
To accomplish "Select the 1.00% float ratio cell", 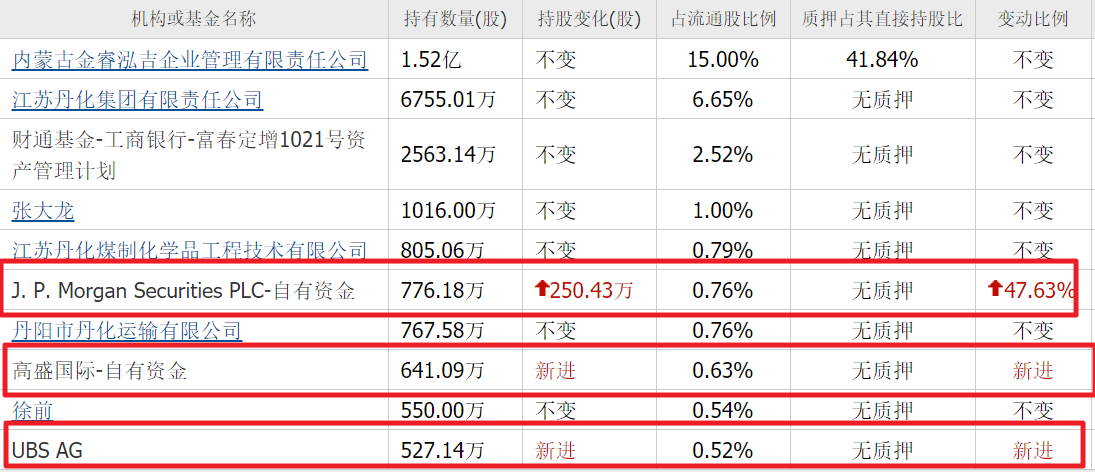I will (723, 210).
